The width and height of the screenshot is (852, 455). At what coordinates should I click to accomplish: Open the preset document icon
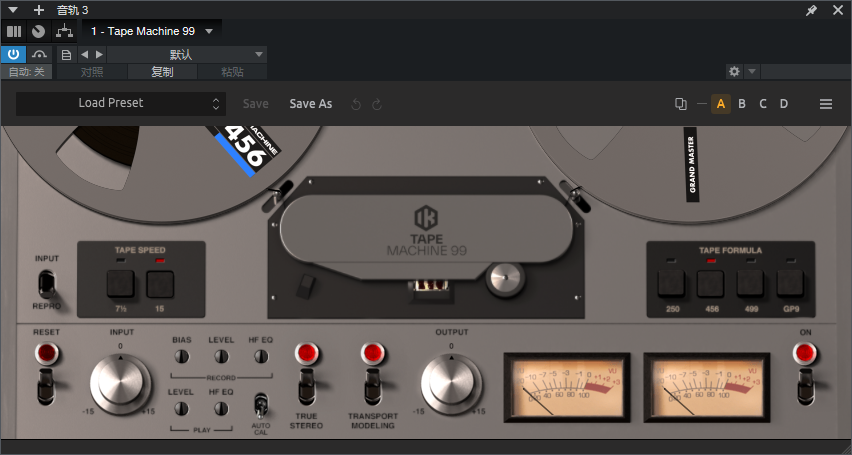click(66, 55)
